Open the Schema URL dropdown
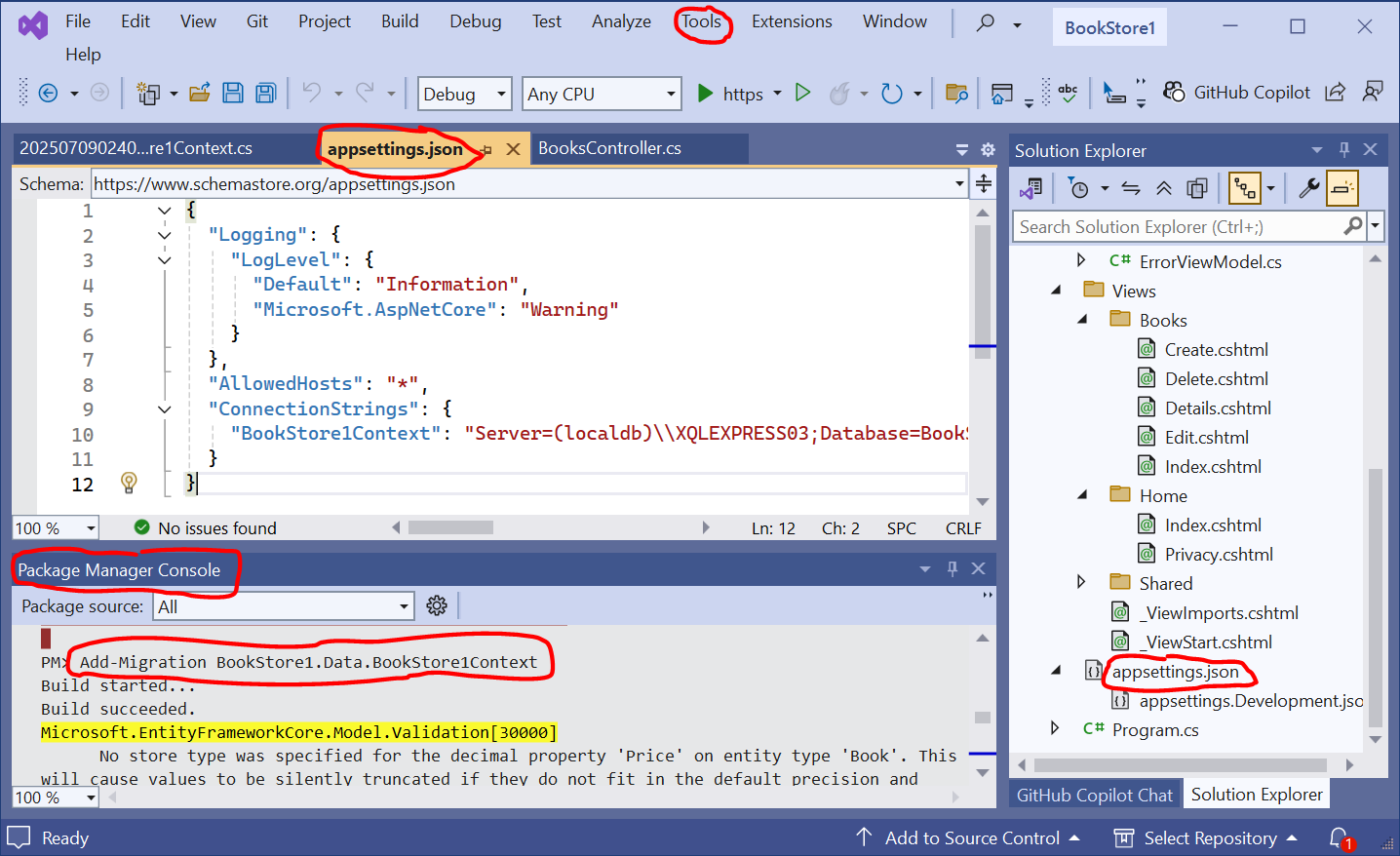Screen dimensions: 1400x856 coord(959,183)
